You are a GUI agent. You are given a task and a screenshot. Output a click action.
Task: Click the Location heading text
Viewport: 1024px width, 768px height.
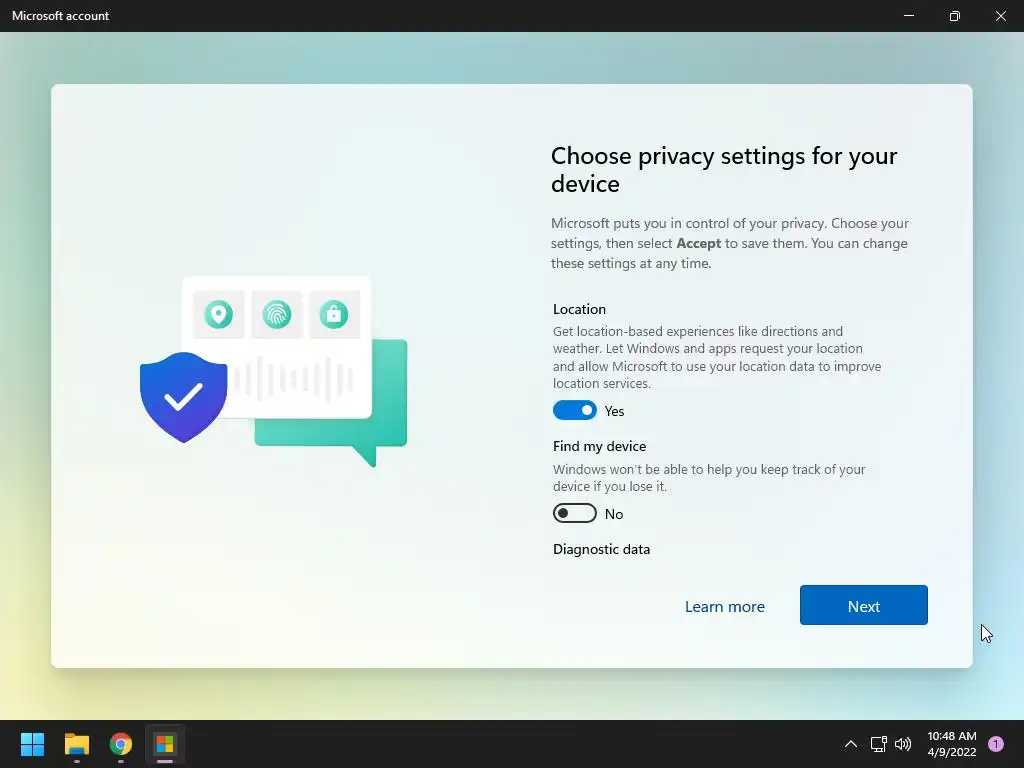click(x=579, y=309)
